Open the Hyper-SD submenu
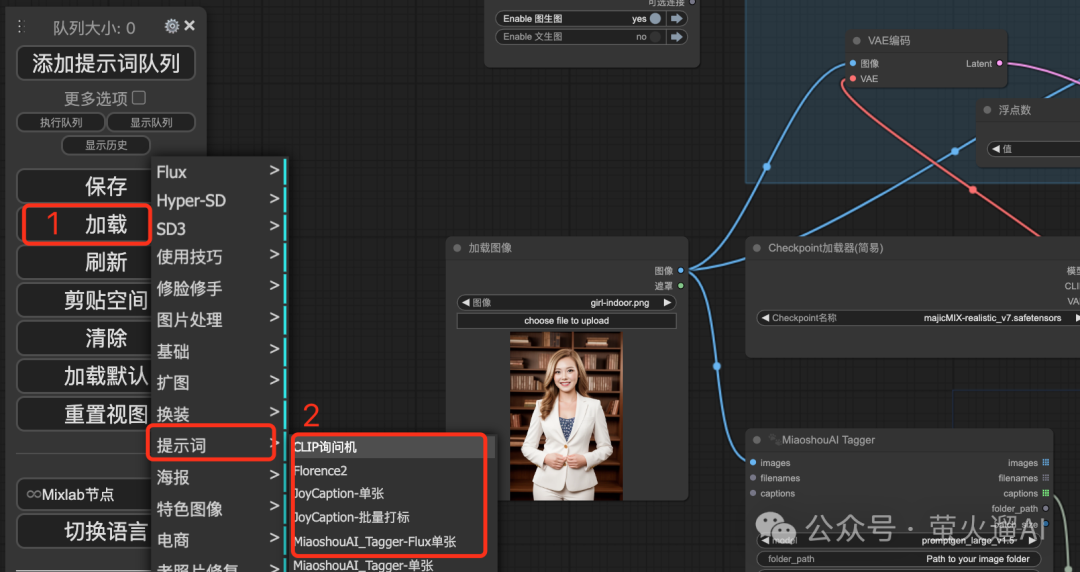This screenshot has height=572, width=1080. (x=218, y=200)
